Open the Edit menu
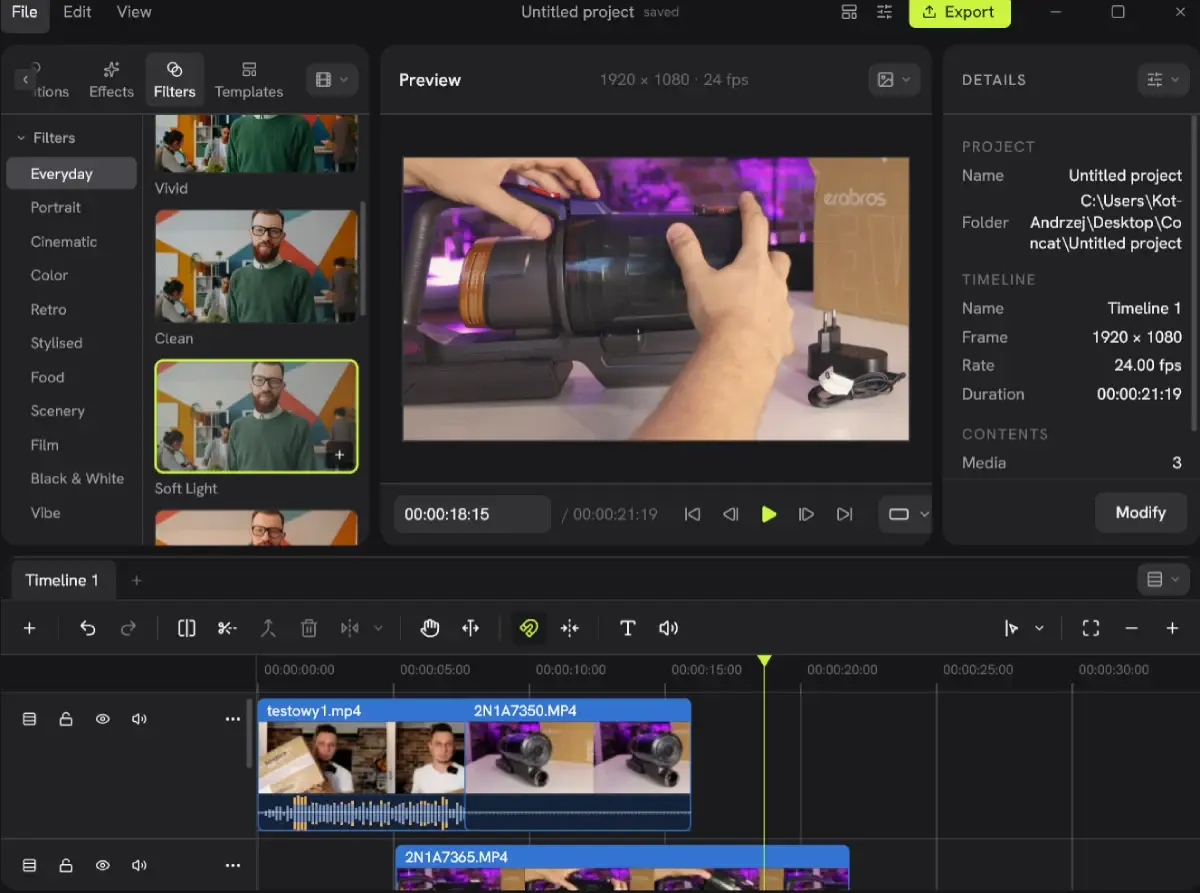This screenshot has height=893, width=1200. pos(77,12)
